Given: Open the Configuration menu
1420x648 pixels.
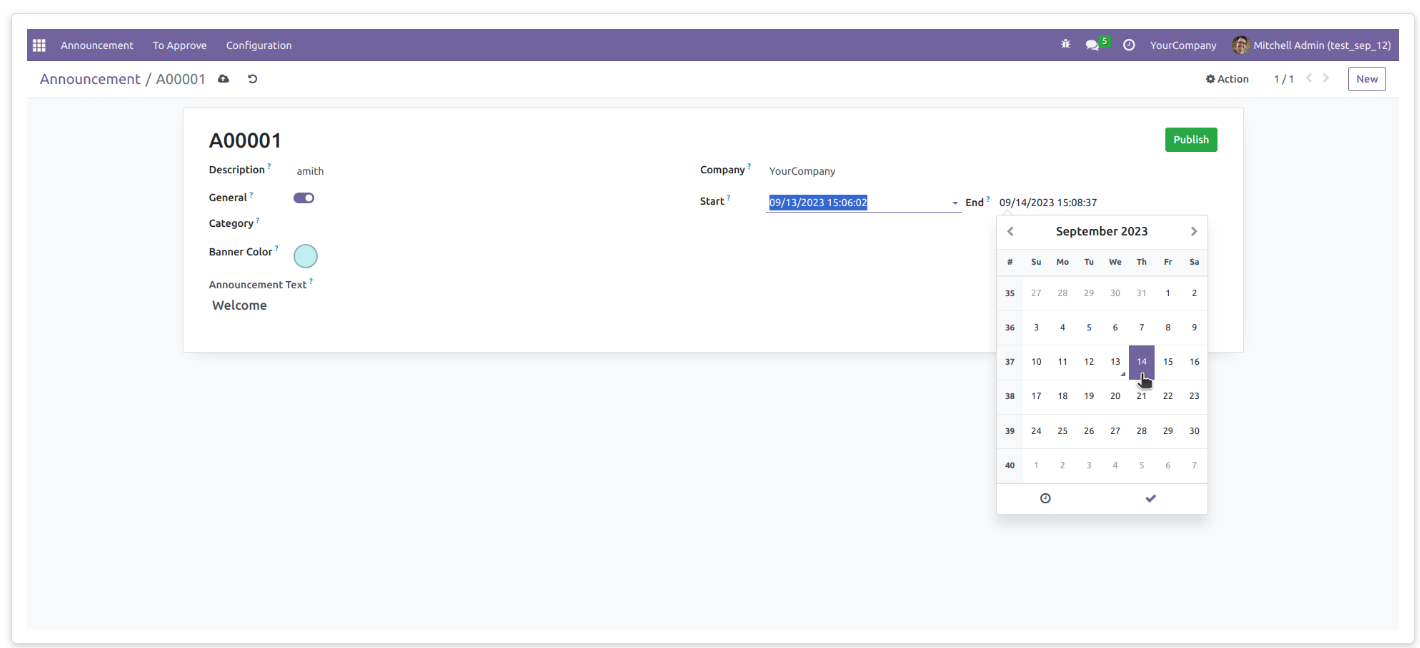Looking at the screenshot, I should click(x=259, y=45).
